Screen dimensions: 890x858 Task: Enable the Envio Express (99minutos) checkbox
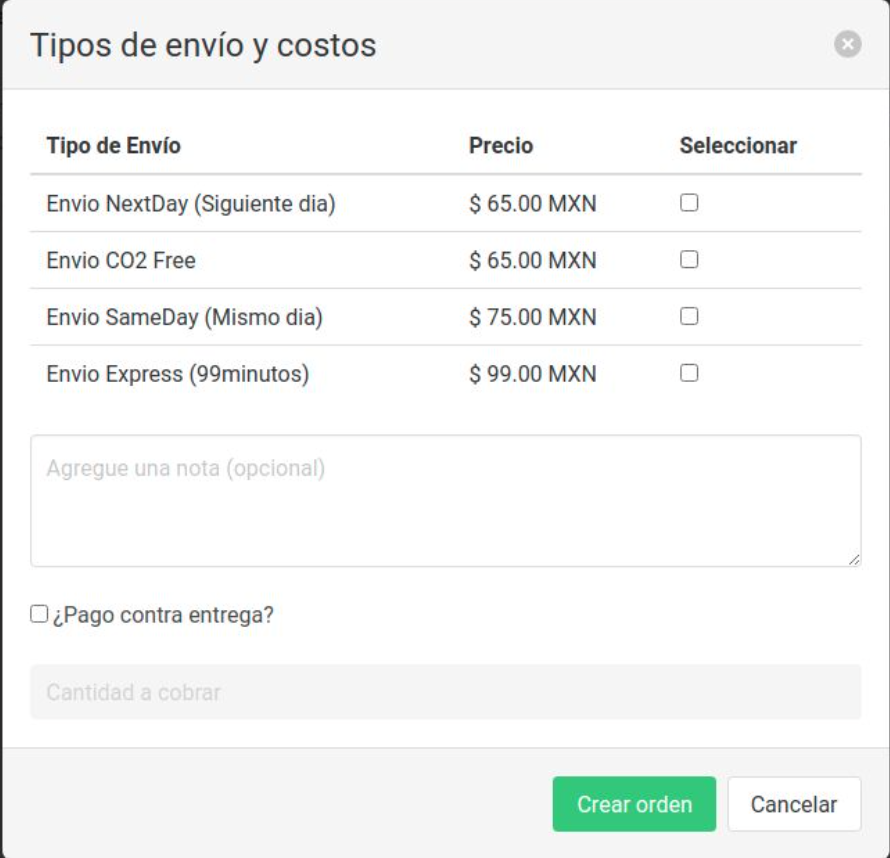pyautogui.click(x=689, y=373)
